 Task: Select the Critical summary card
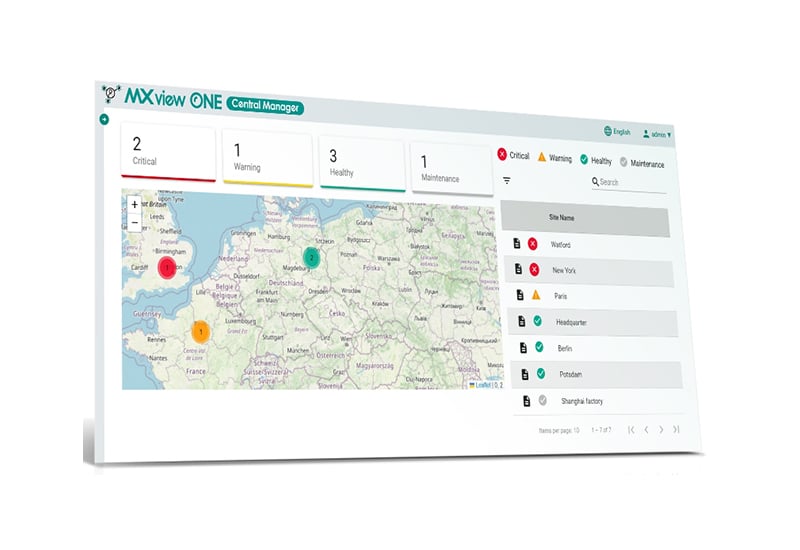click(x=167, y=153)
